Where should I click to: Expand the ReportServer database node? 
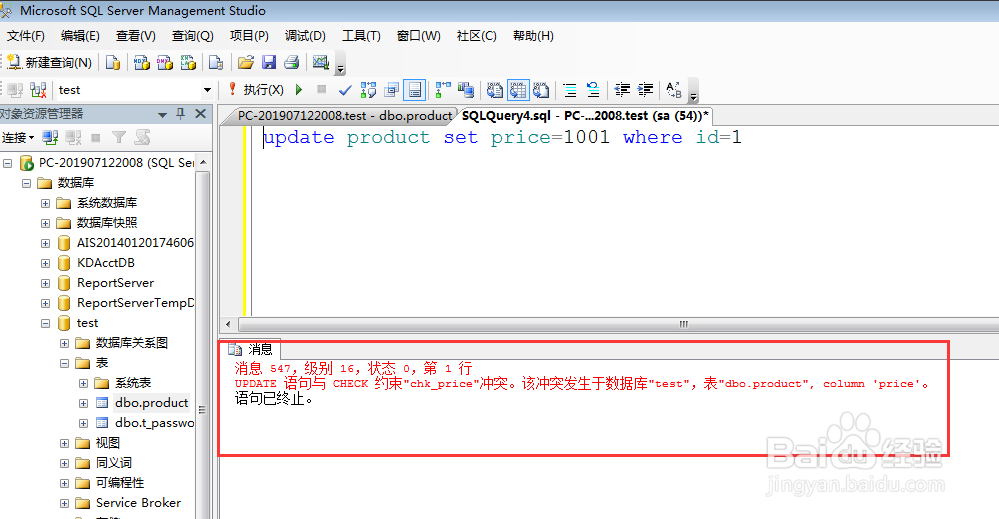tap(45, 283)
